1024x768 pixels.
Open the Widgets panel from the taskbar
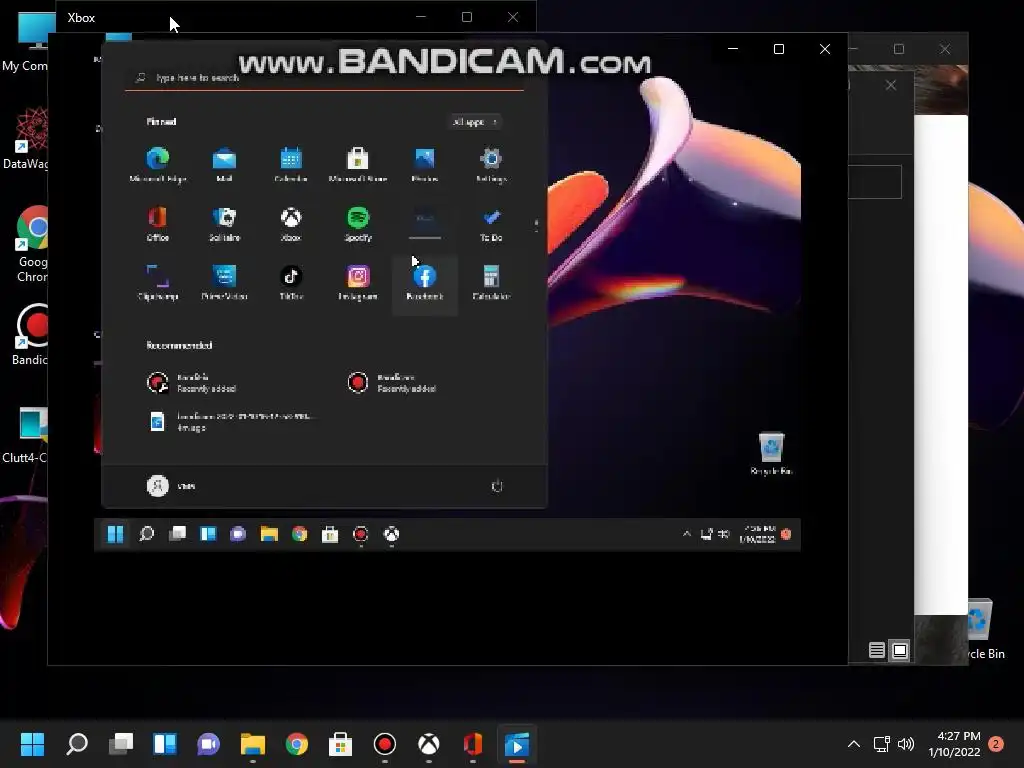pyautogui.click(x=165, y=744)
